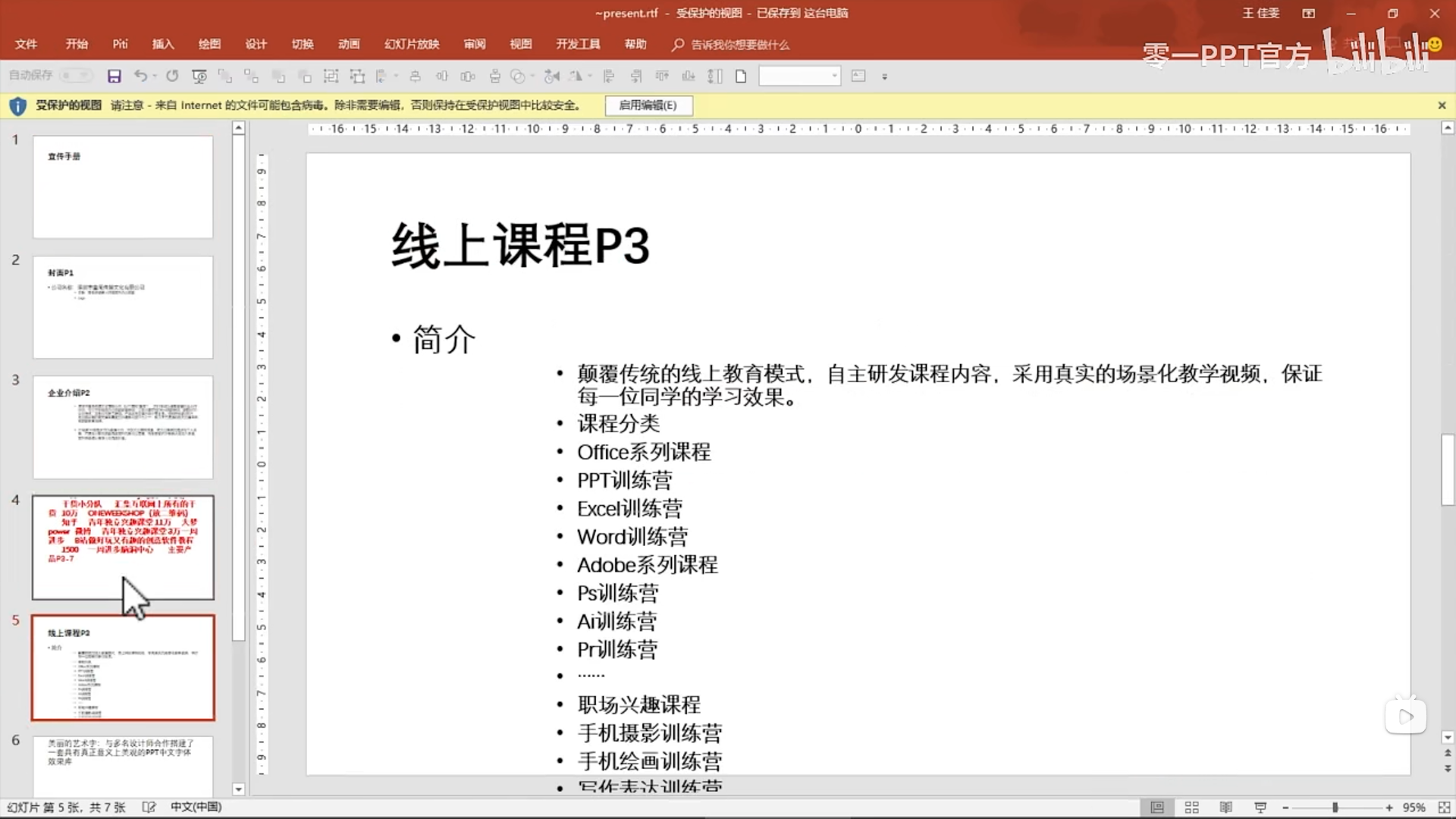Start slideshow from beginning icon in quick access toolbar
This screenshot has width=1456, height=819.
point(199,76)
